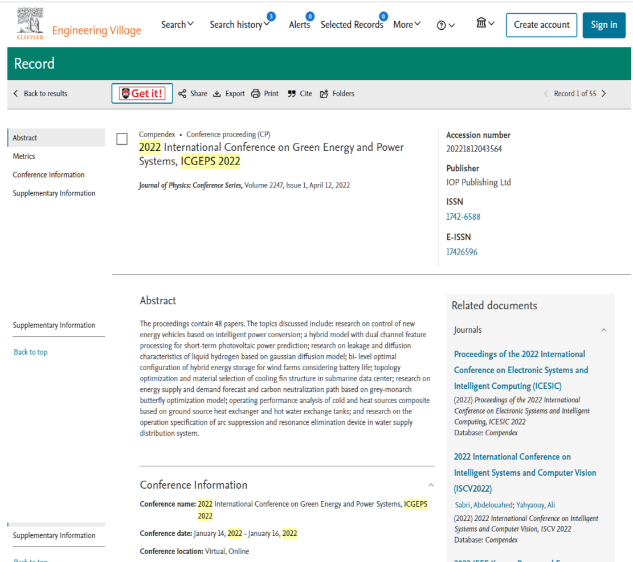Viewport: 633px width, 562px height.
Task: Click the ICGEPS 2022 record title
Action: click(x=271, y=154)
